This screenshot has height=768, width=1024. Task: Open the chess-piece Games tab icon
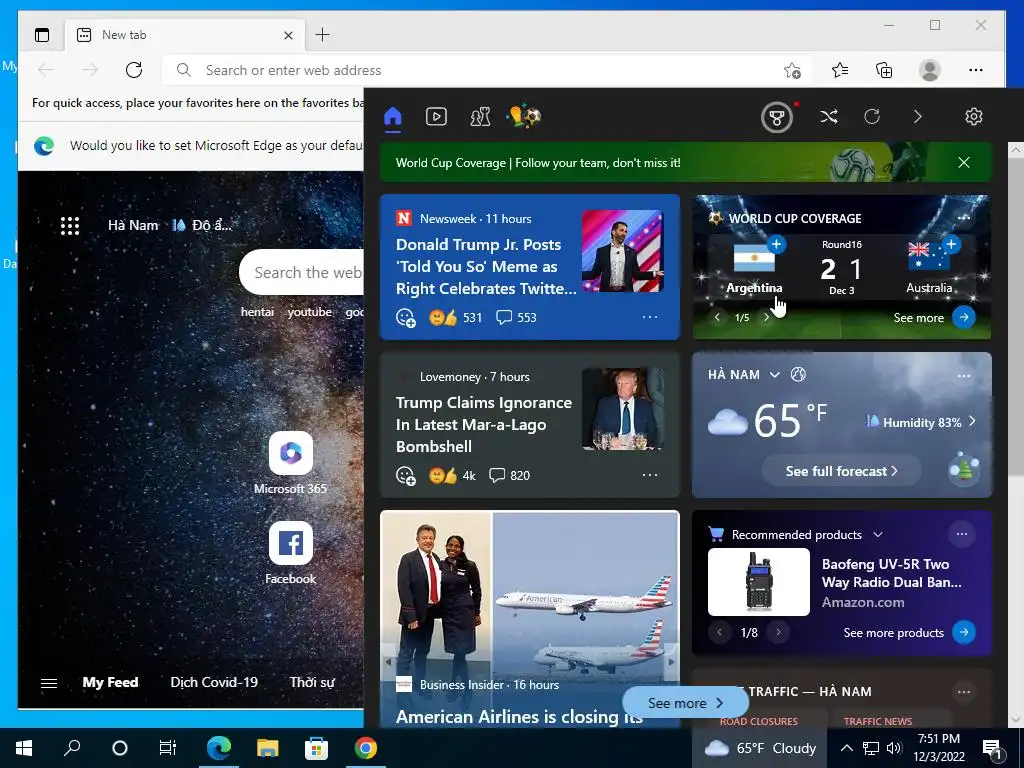pos(480,117)
